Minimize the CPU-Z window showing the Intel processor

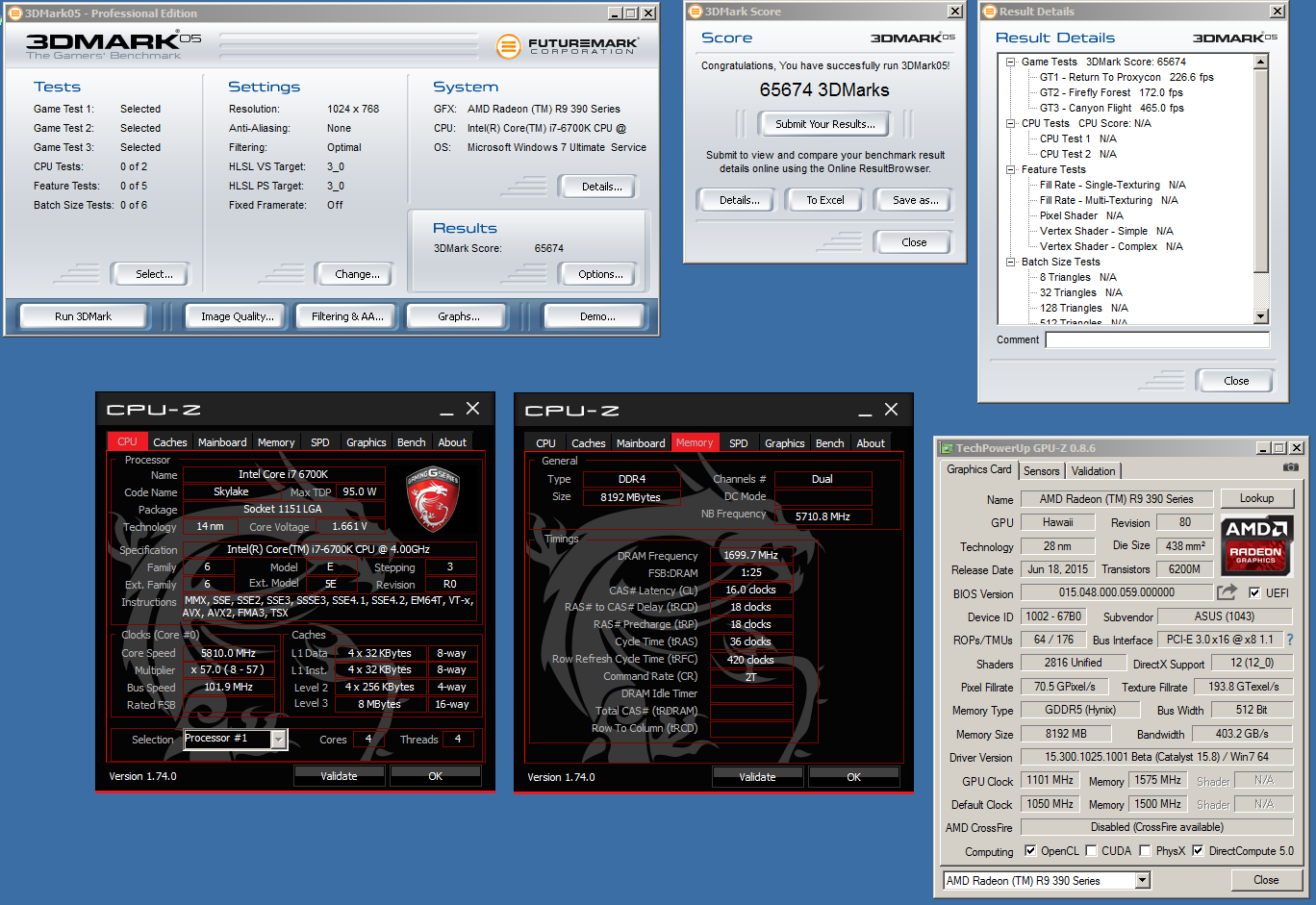point(446,410)
